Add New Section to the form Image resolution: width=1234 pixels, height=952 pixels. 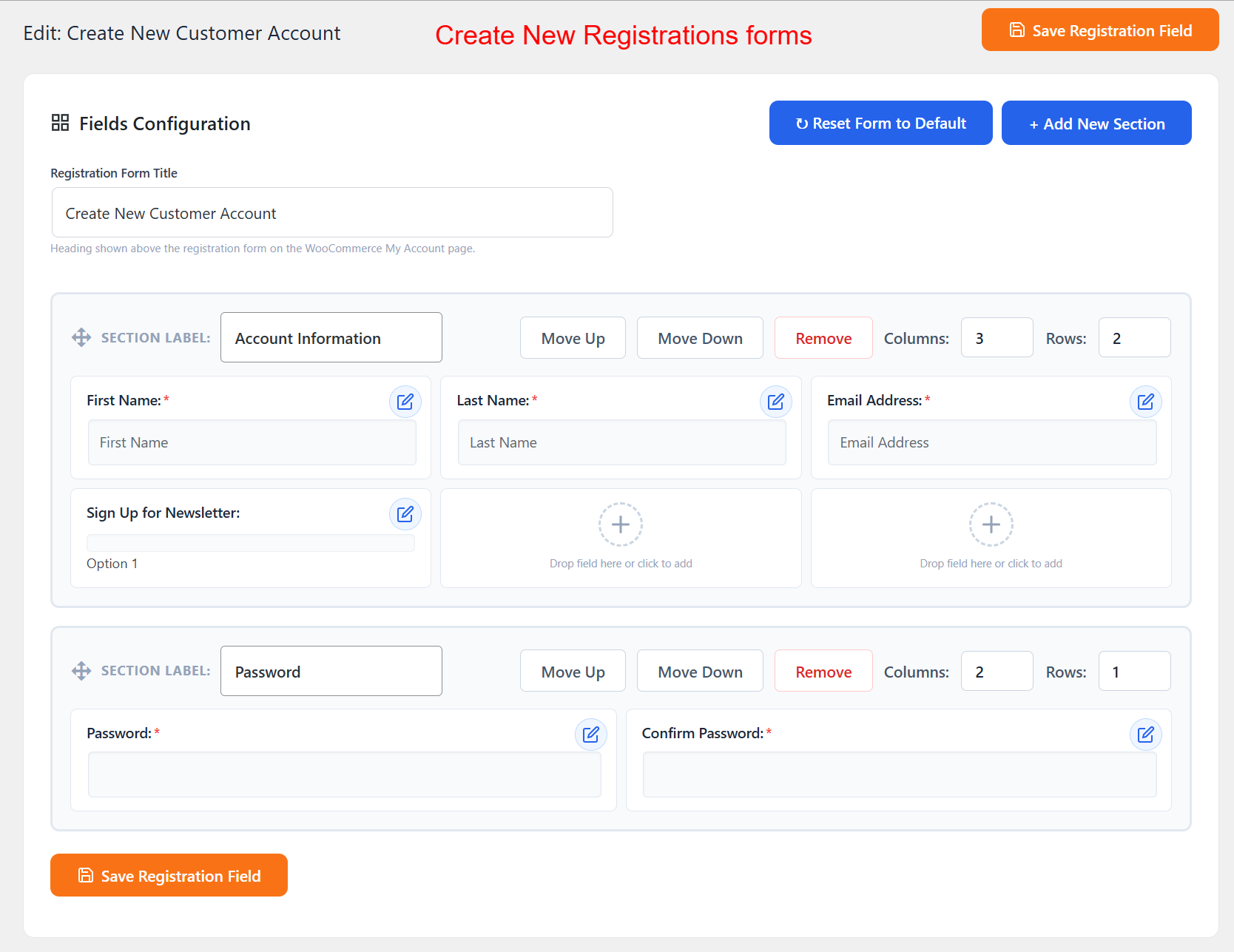1096,123
